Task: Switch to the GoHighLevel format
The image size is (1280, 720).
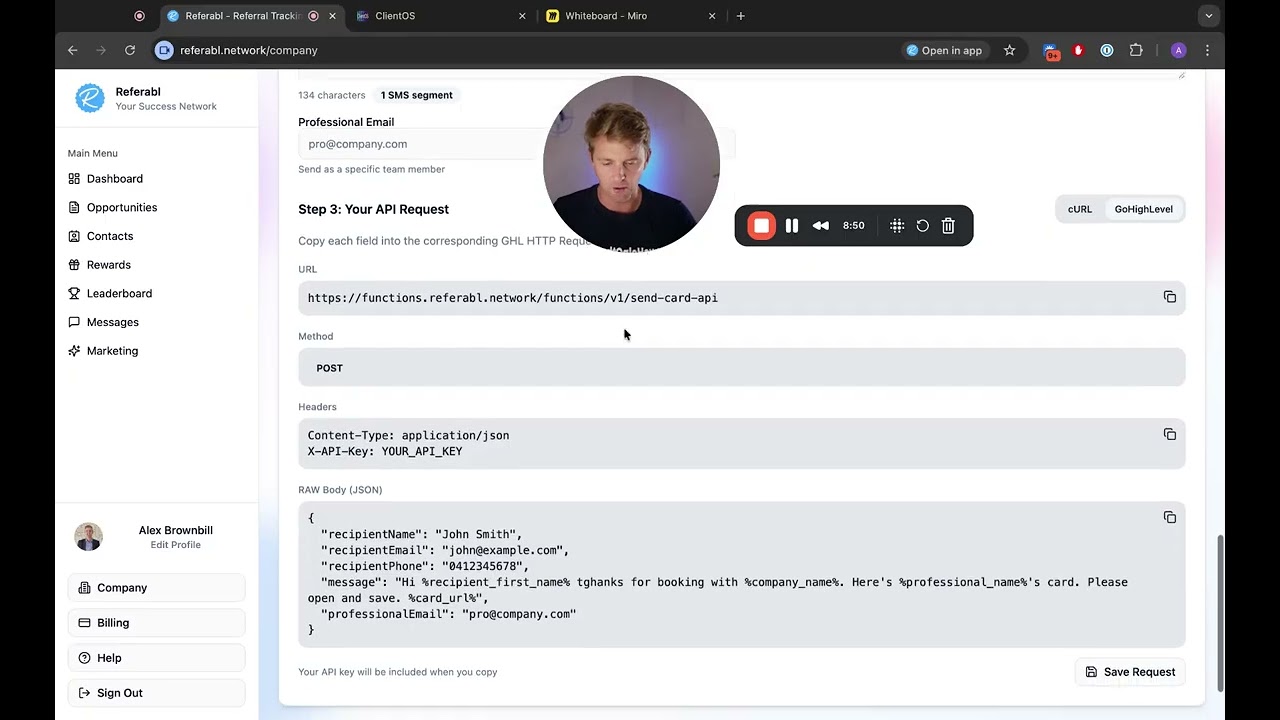Action: (x=1144, y=209)
